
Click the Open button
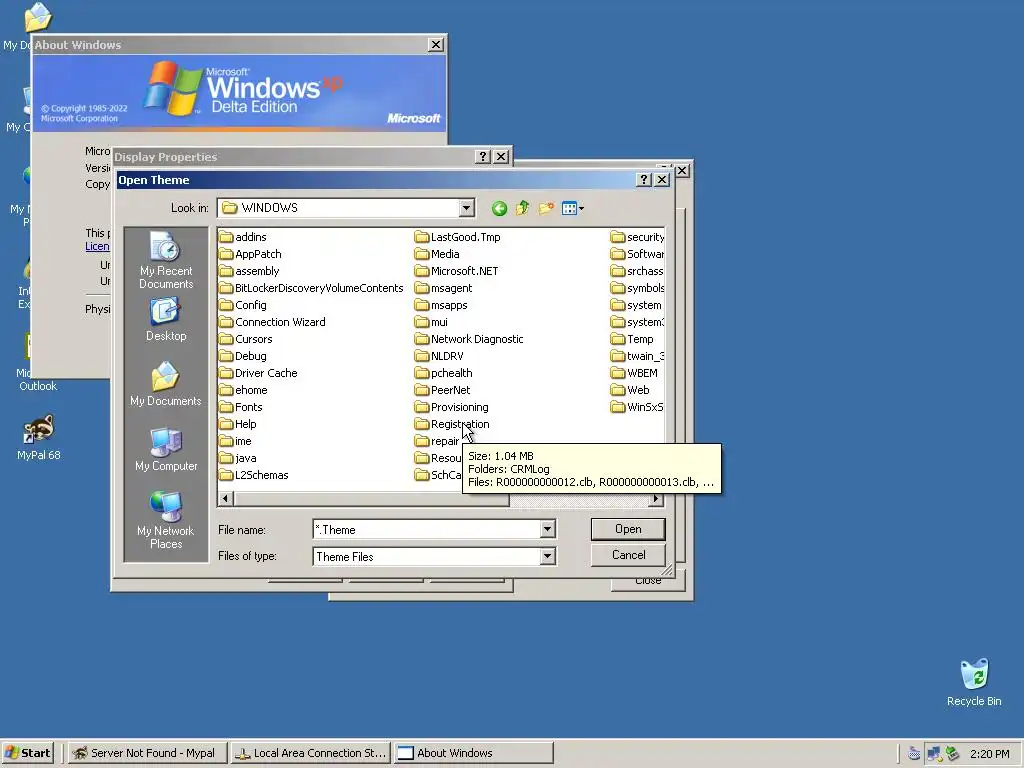pyautogui.click(x=628, y=529)
